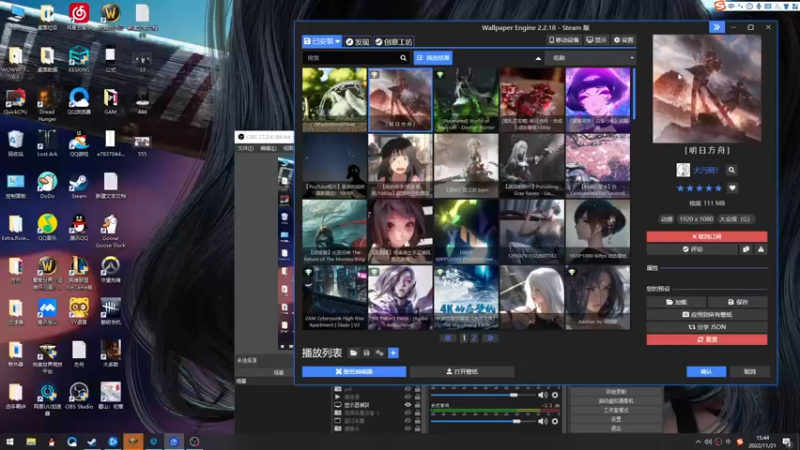The image size is (800, 450).
Task: Collapse the right details panel with double-chevron
Action: 716,27
